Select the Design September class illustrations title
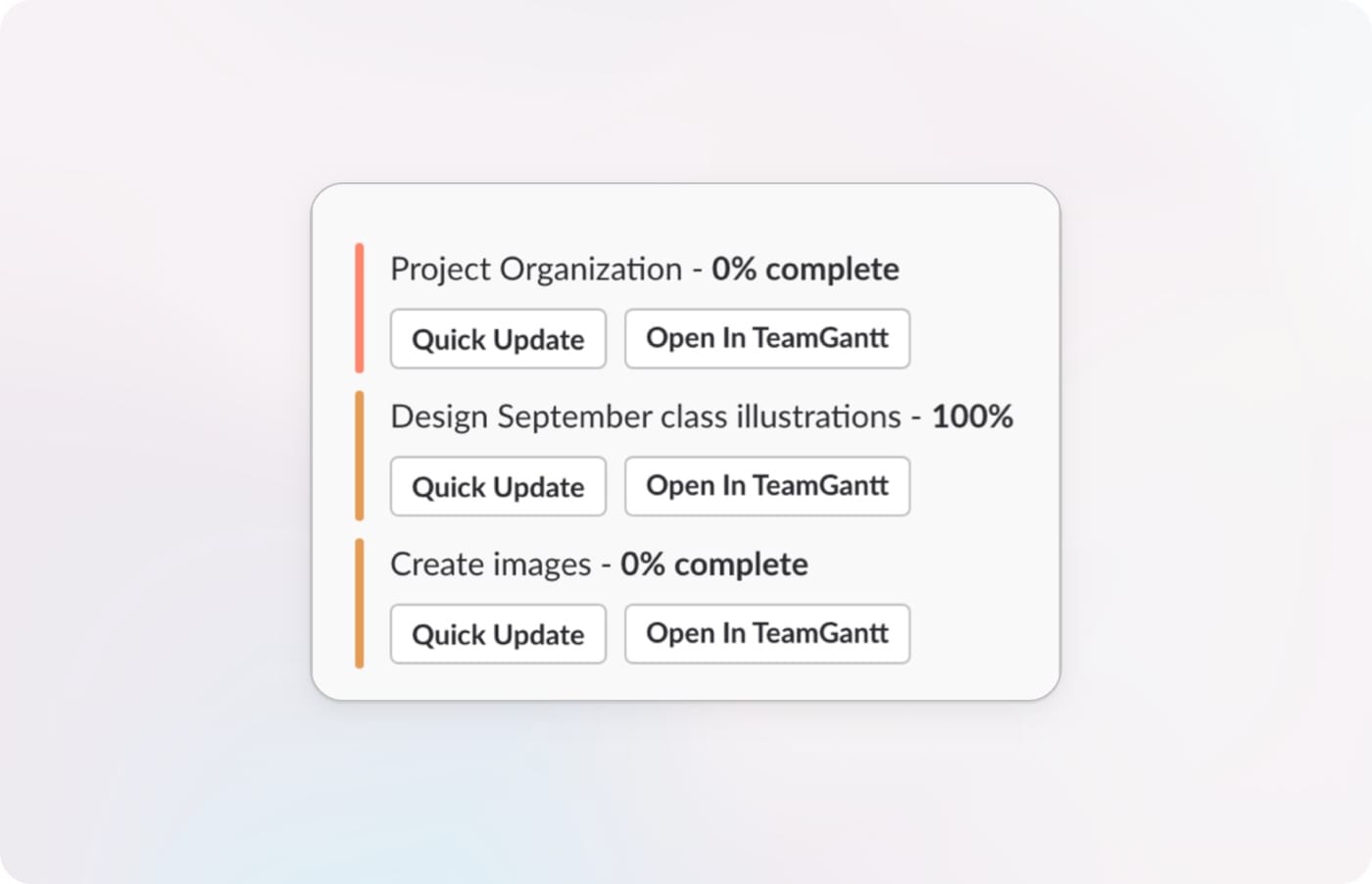This screenshot has height=884, width=1372. click(x=650, y=416)
